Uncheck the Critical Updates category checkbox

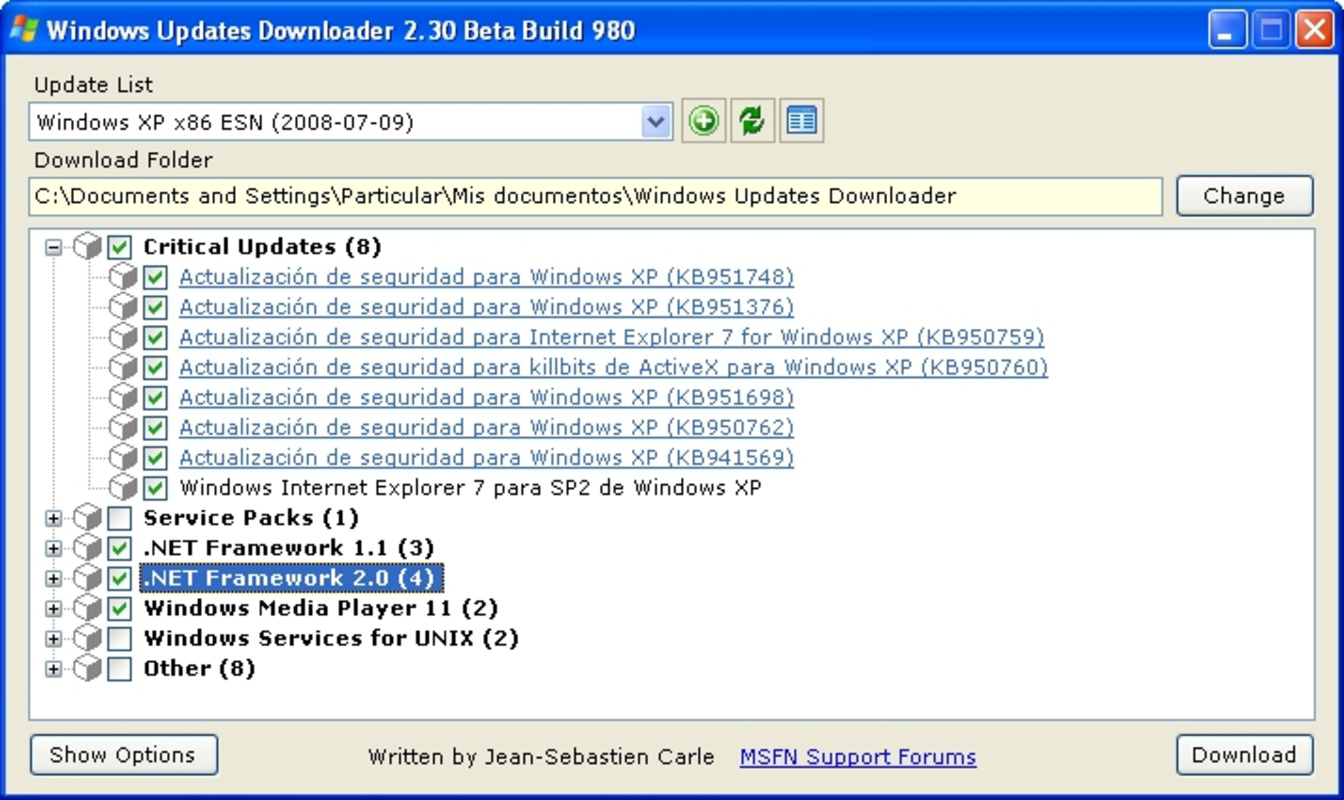click(x=119, y=246)
